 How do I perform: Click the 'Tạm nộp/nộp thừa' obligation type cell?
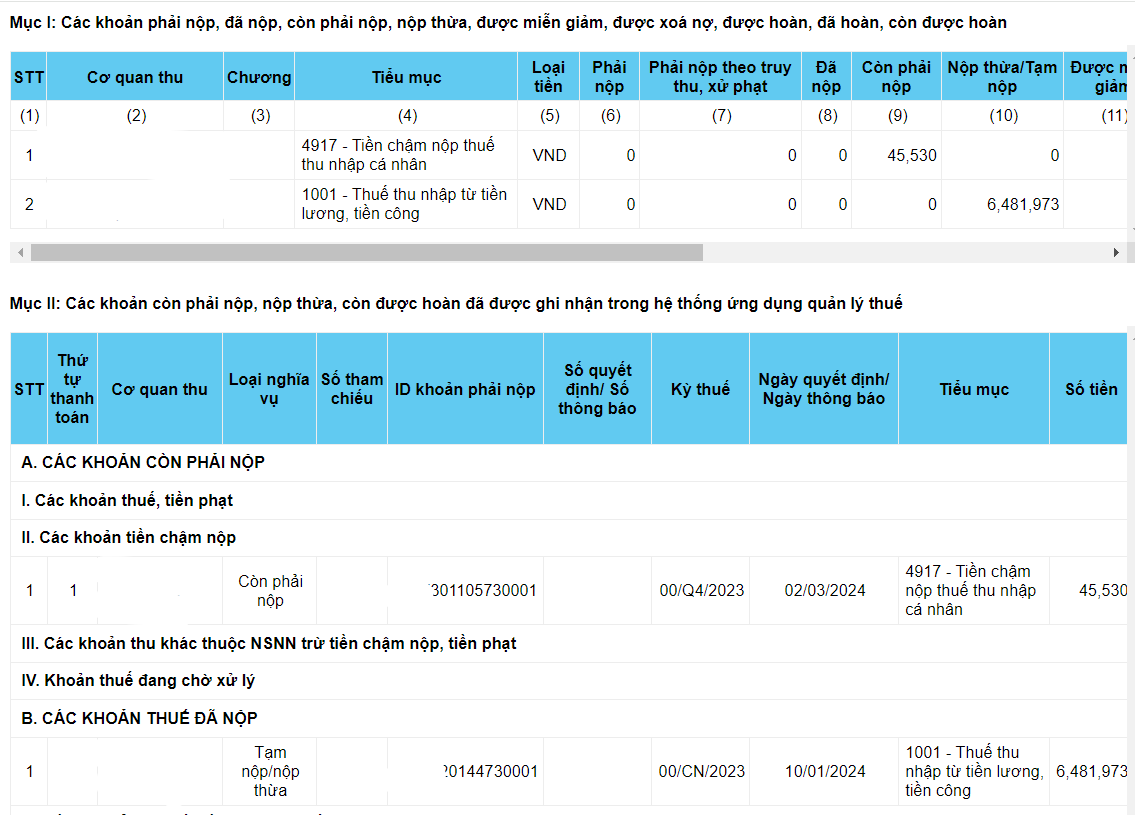pyautogui.click(x=270, y=771)
